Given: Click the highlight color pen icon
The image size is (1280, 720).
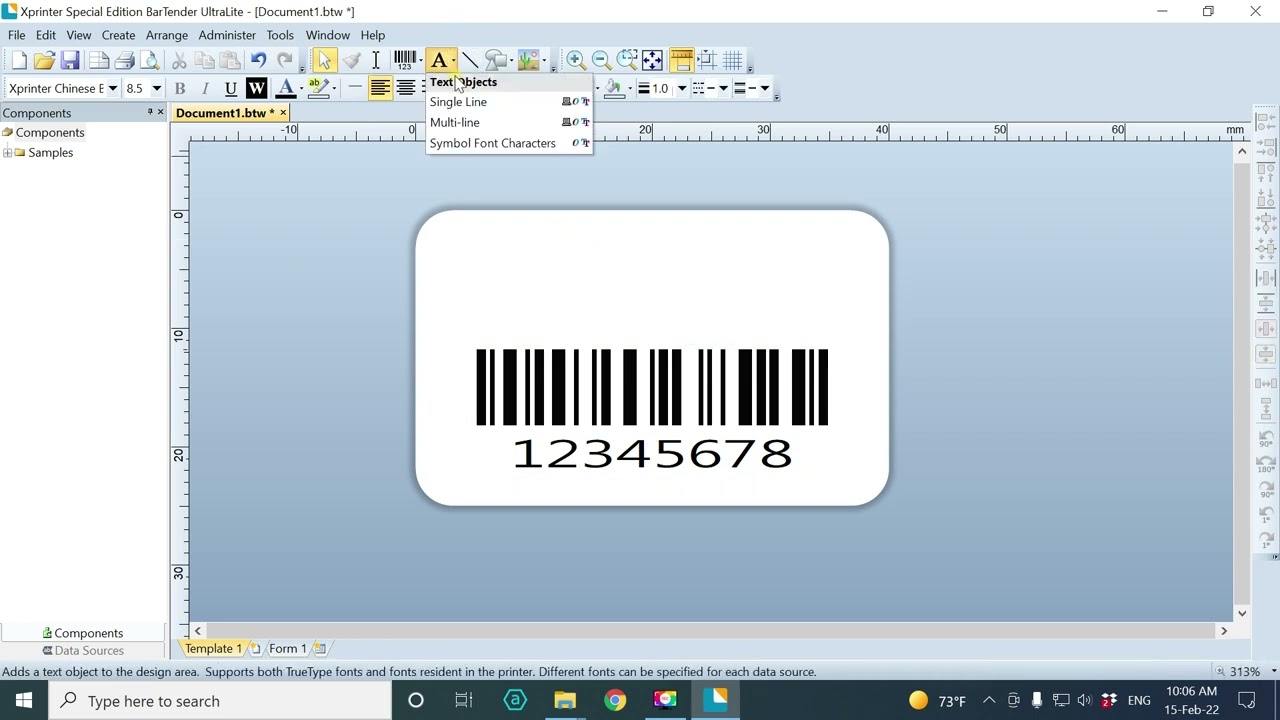Looking at the screenshot, I should [318, 88].
